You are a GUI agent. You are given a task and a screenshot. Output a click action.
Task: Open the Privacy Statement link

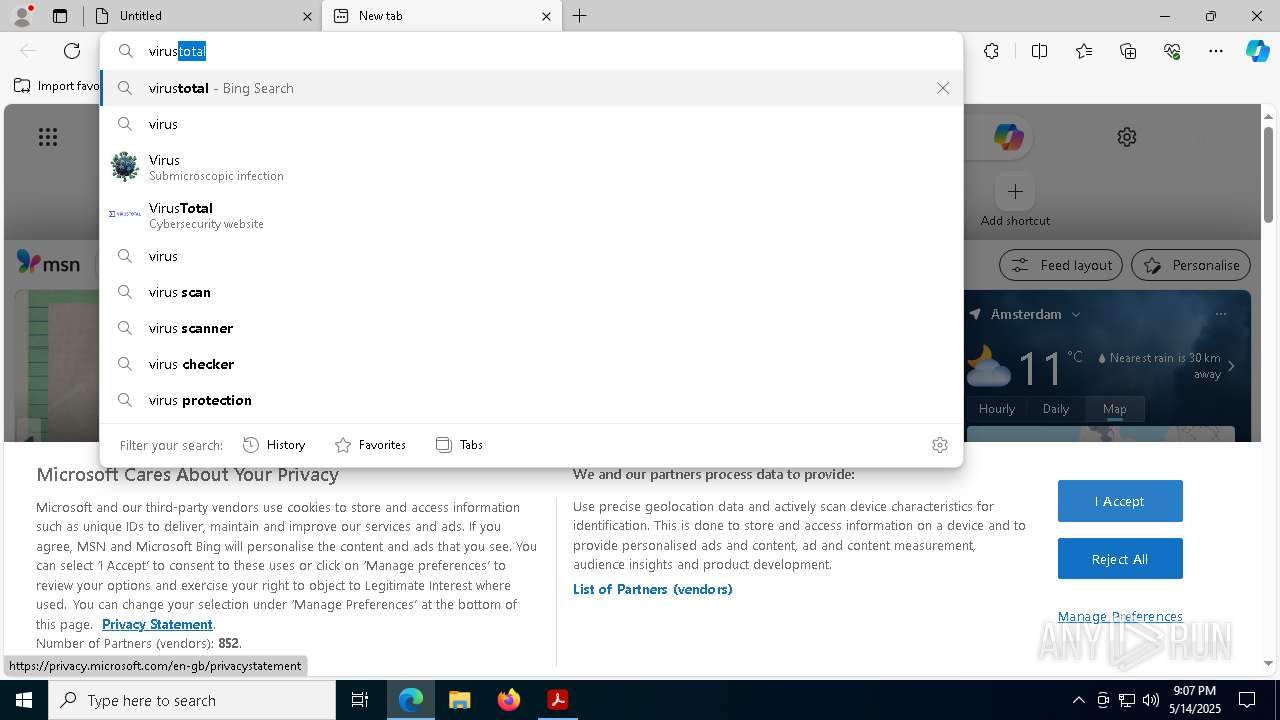pyautogui.click(x=157, y=624)
